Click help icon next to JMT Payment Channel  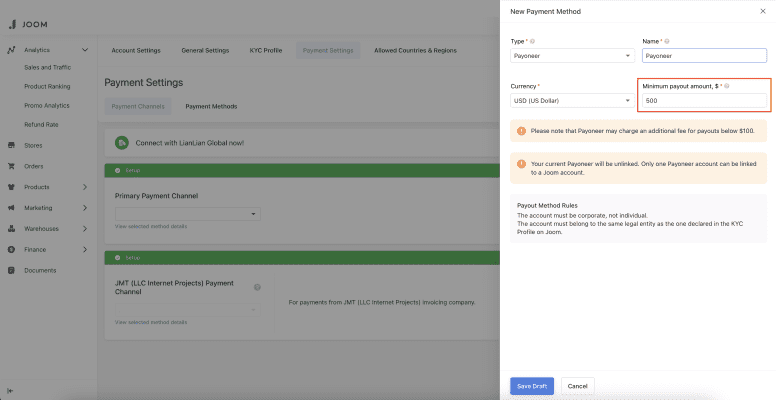[x=257, y=287]
